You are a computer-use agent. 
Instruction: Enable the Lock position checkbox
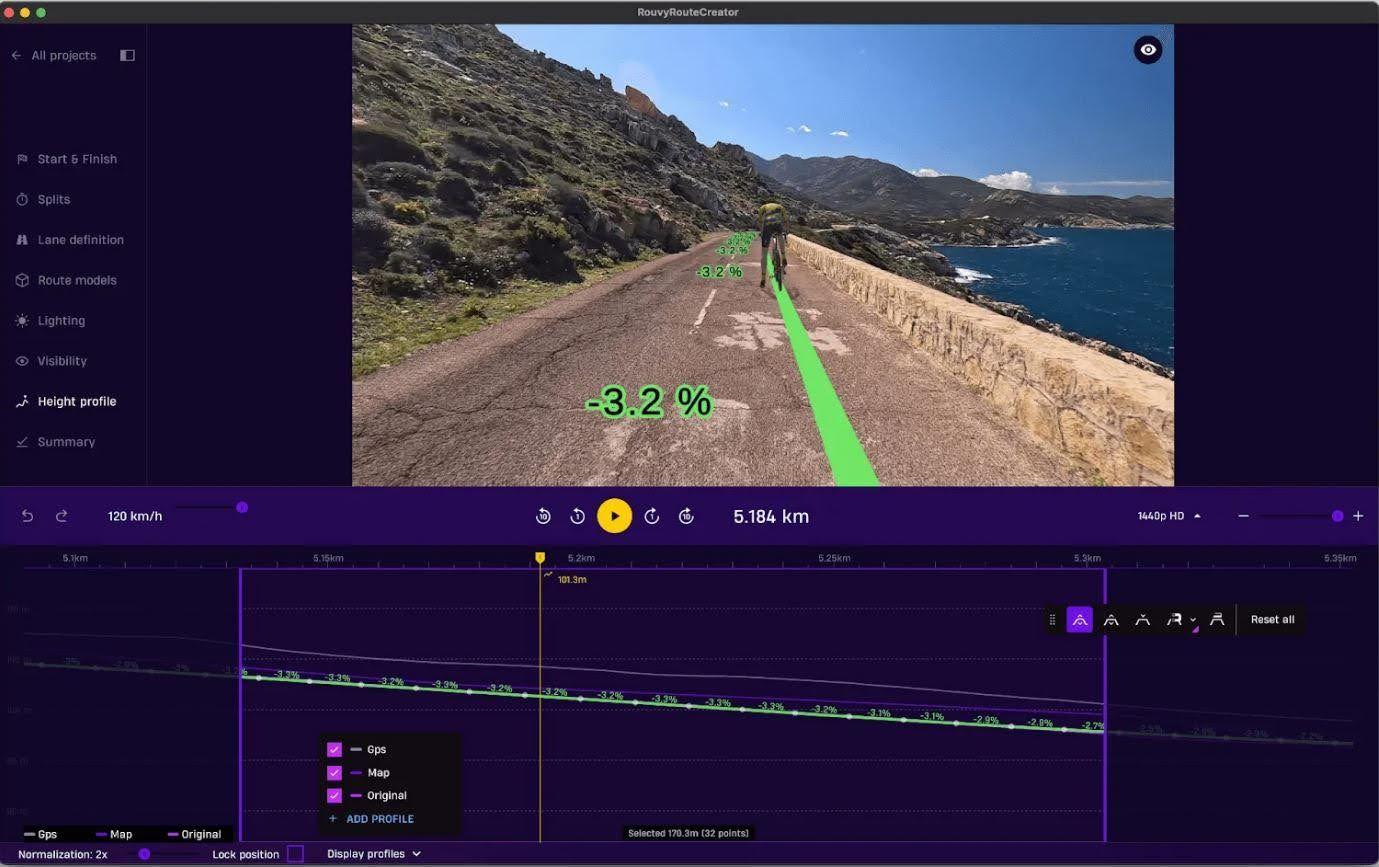pos(295,854)
